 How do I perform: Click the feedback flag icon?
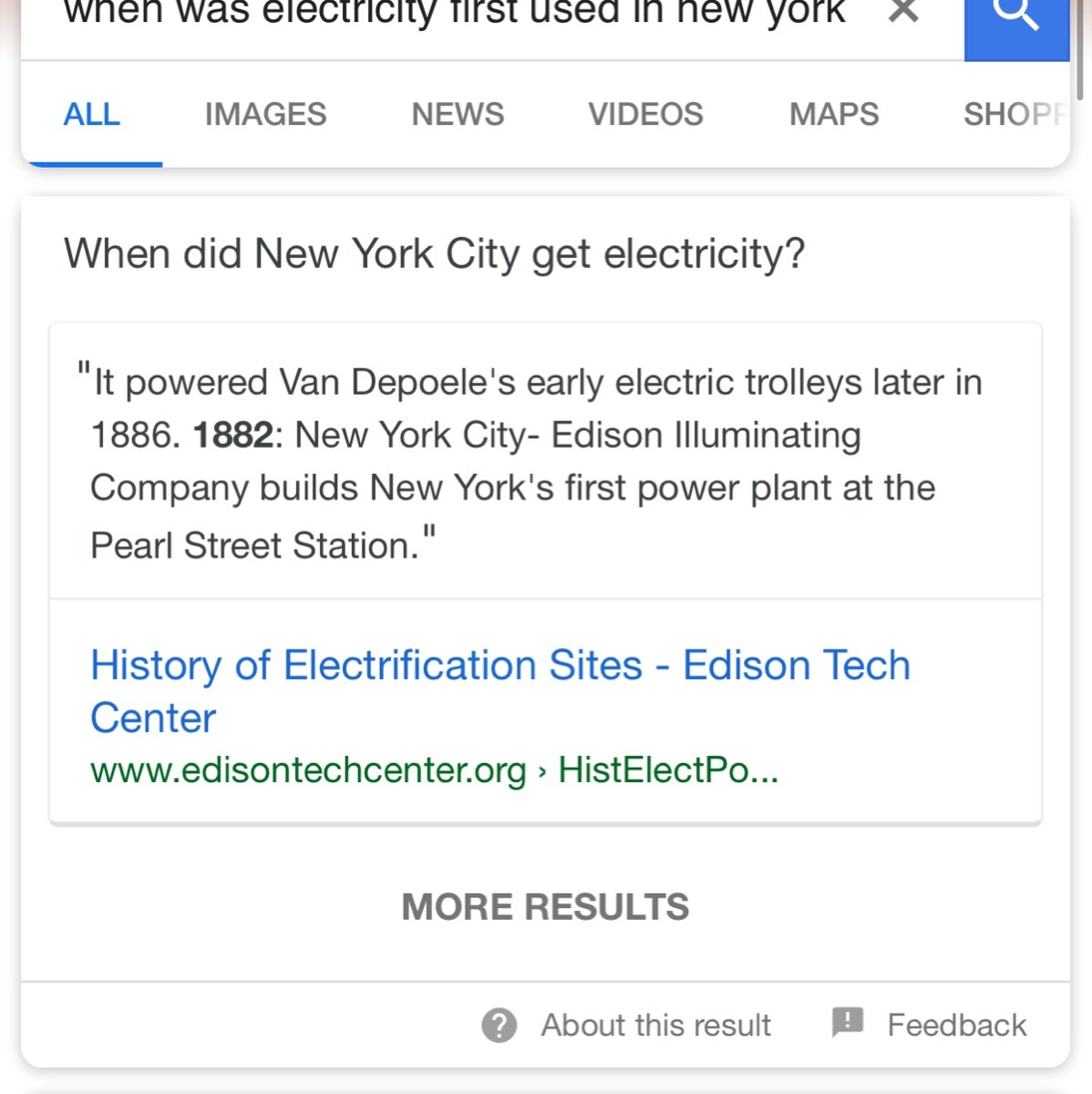(x=848, y=1023)
